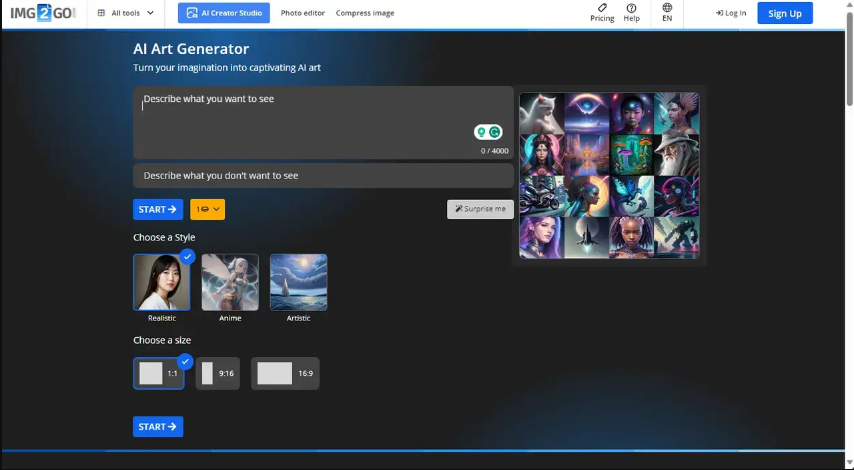Screen dimensions: 854x470
Task: Focus the 'Describe what you want to see' box
Action: pyautogui.click(x=323, y=123)
